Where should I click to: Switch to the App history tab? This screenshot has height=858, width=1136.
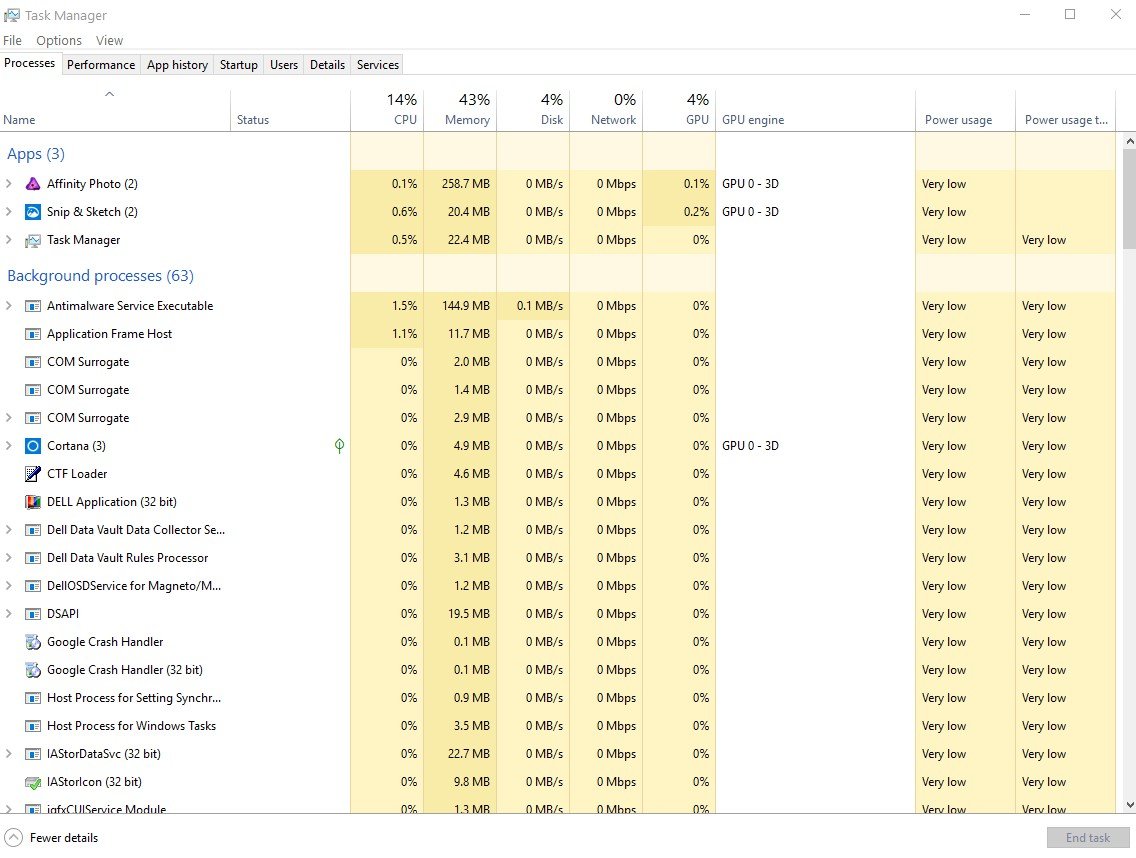point(178,65)
